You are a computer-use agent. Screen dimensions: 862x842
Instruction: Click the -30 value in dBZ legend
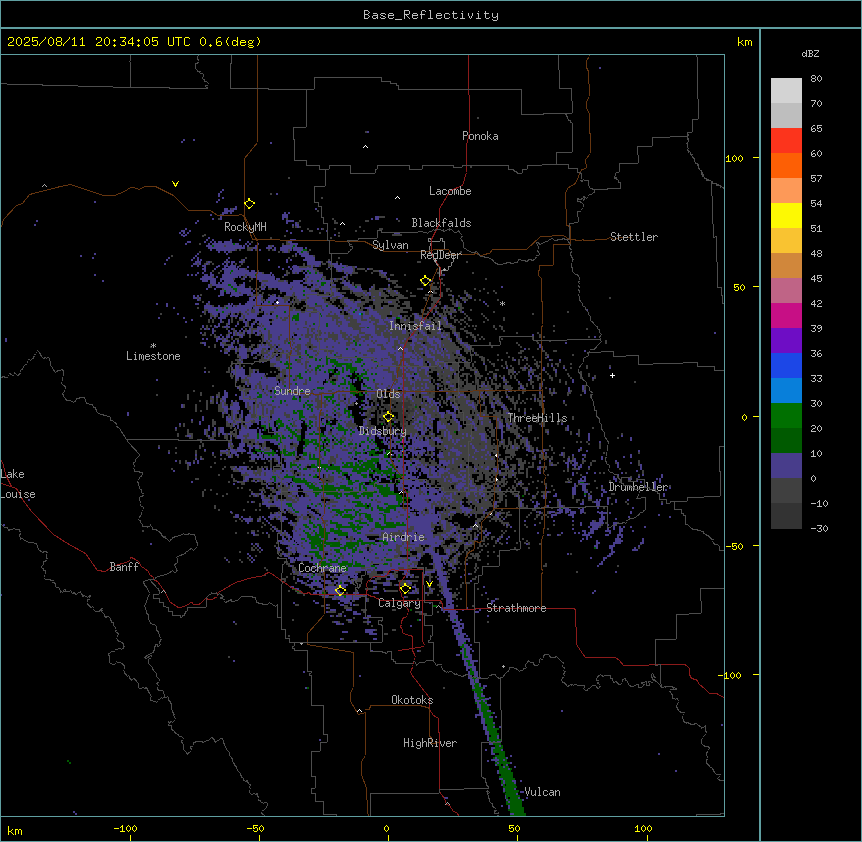819,528
